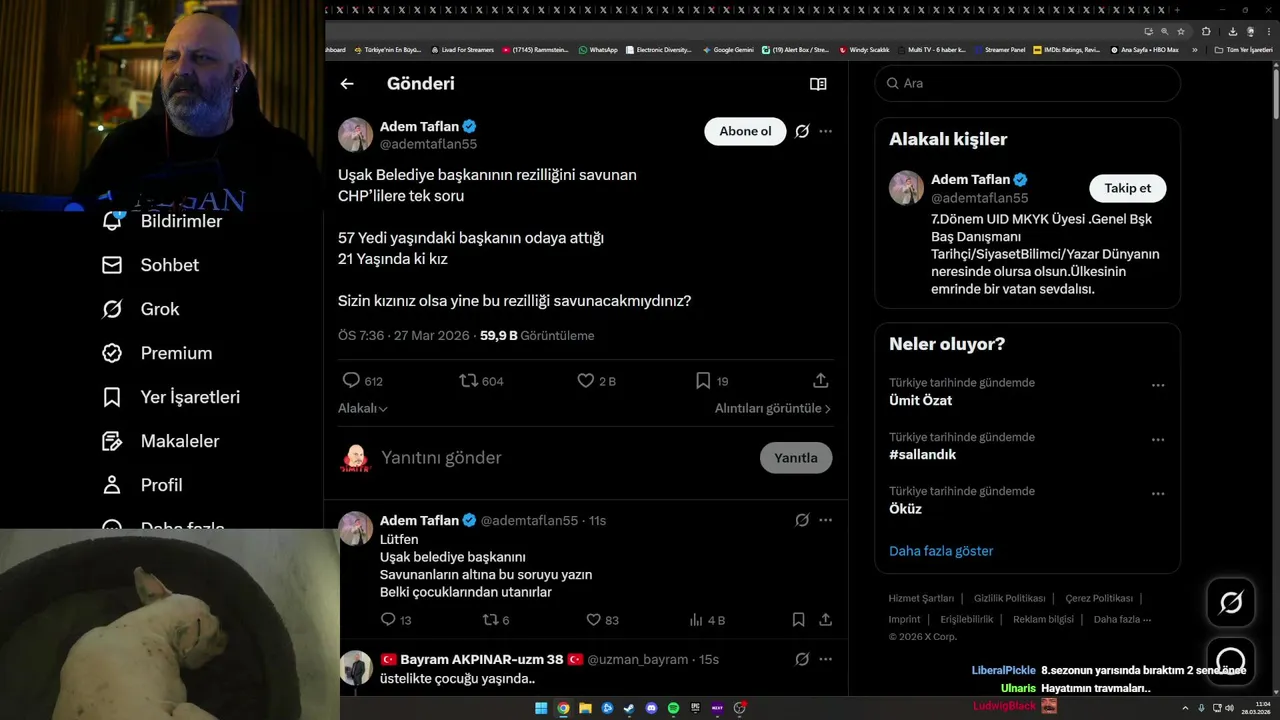Open Spotify from the Windows taskbar
Viewport: 1280px width, 720px height.
click(673, 708)
